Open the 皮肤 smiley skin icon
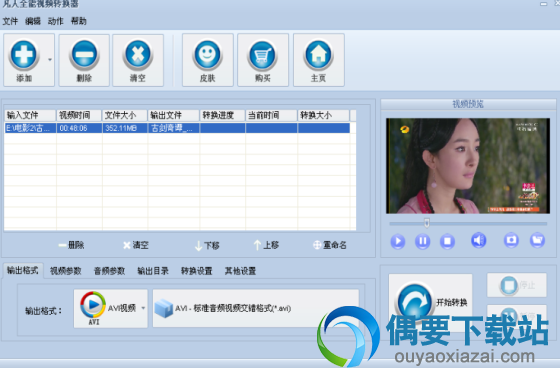The height and width of the screenshot is (368, 560). (x=208, y=55)
